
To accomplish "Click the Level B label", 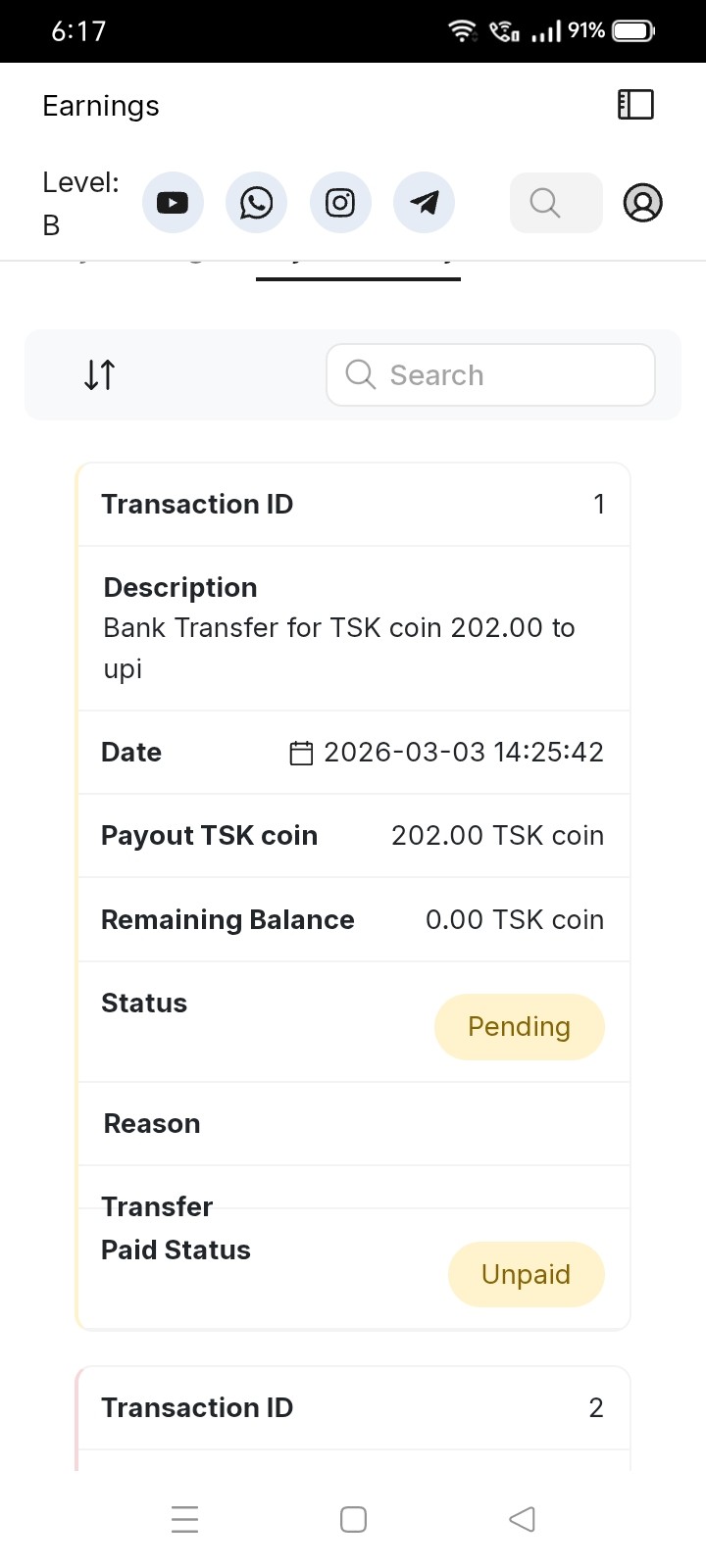I will (80, 204).
